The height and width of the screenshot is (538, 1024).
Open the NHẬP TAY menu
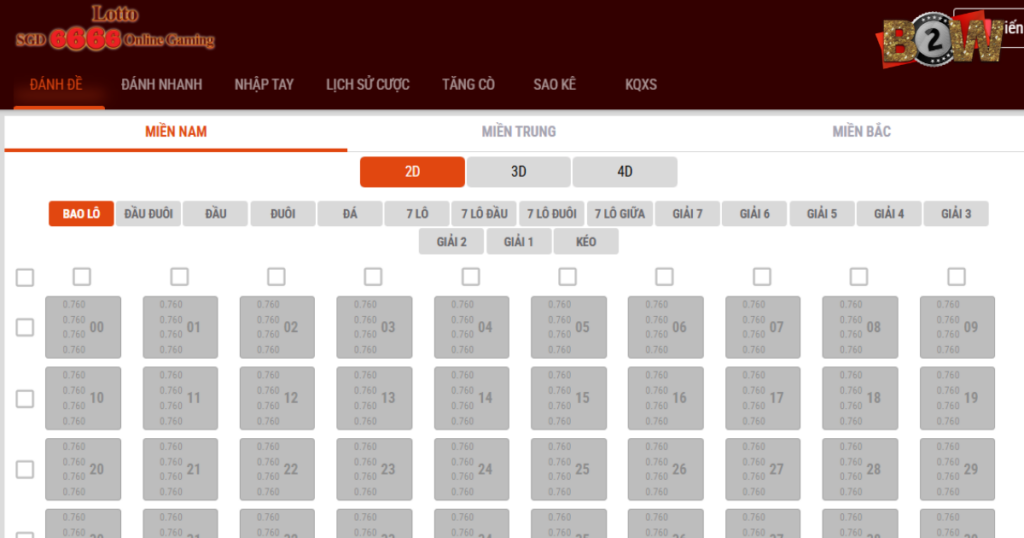(x=264, y=84)
